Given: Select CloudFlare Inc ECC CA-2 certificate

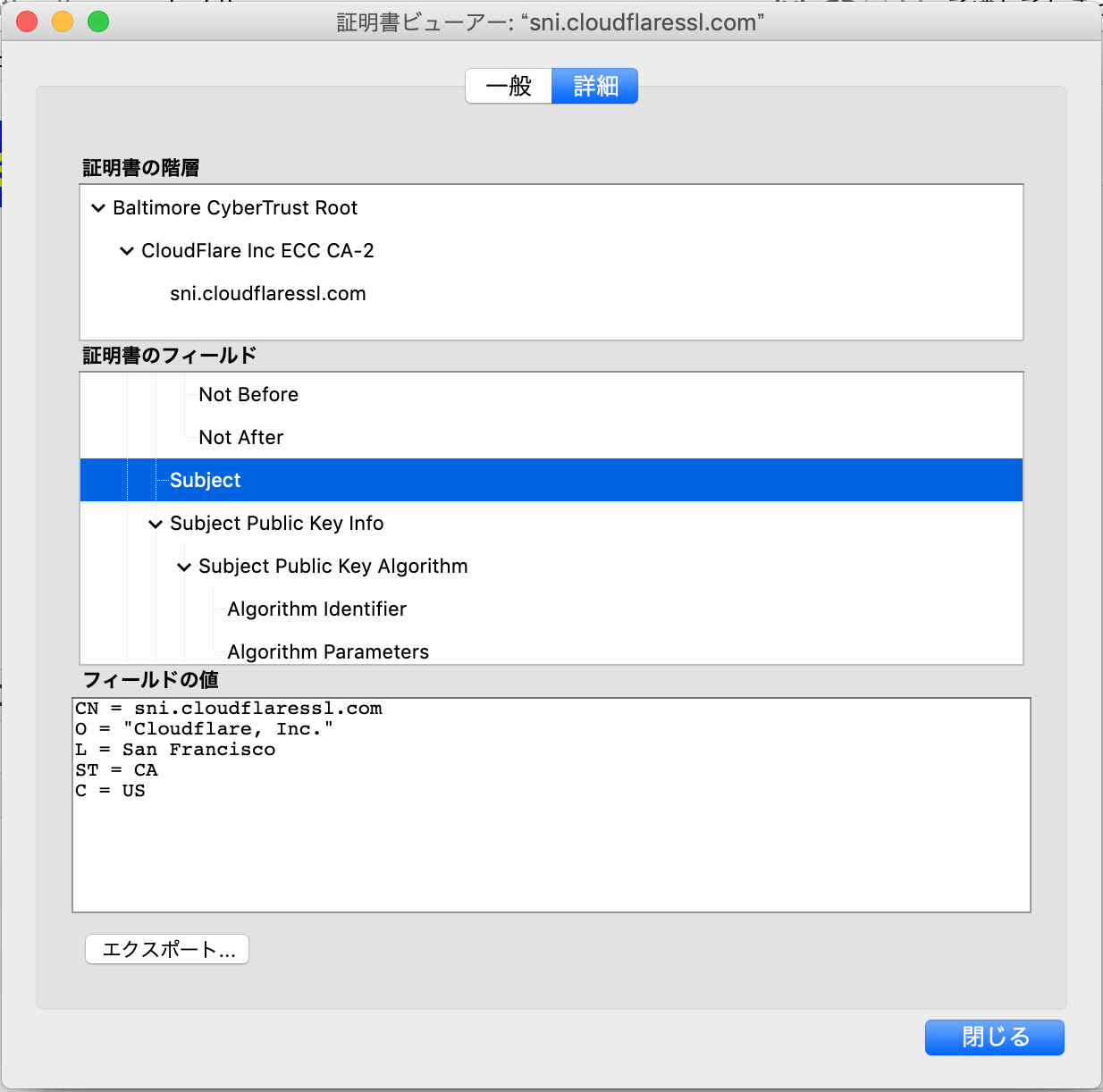Looking at the screenshot, I should coord(257,251).
